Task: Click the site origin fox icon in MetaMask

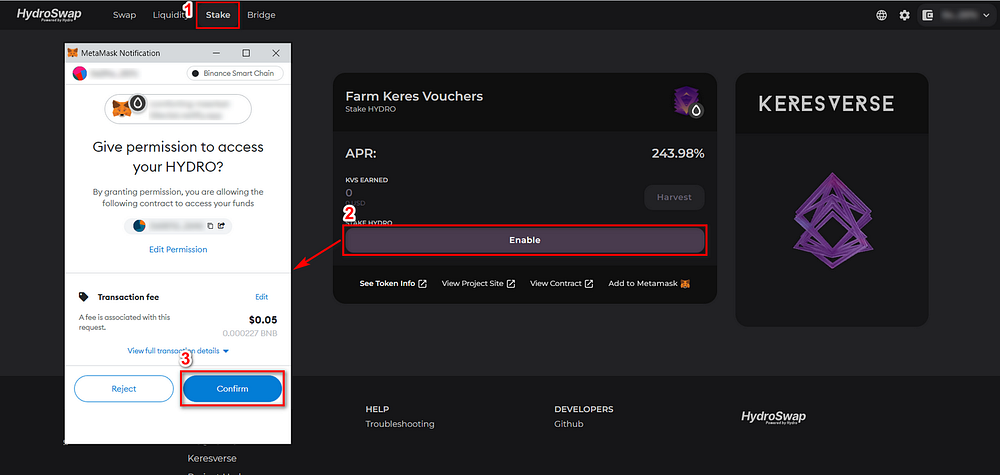Action: click(122, 108)
